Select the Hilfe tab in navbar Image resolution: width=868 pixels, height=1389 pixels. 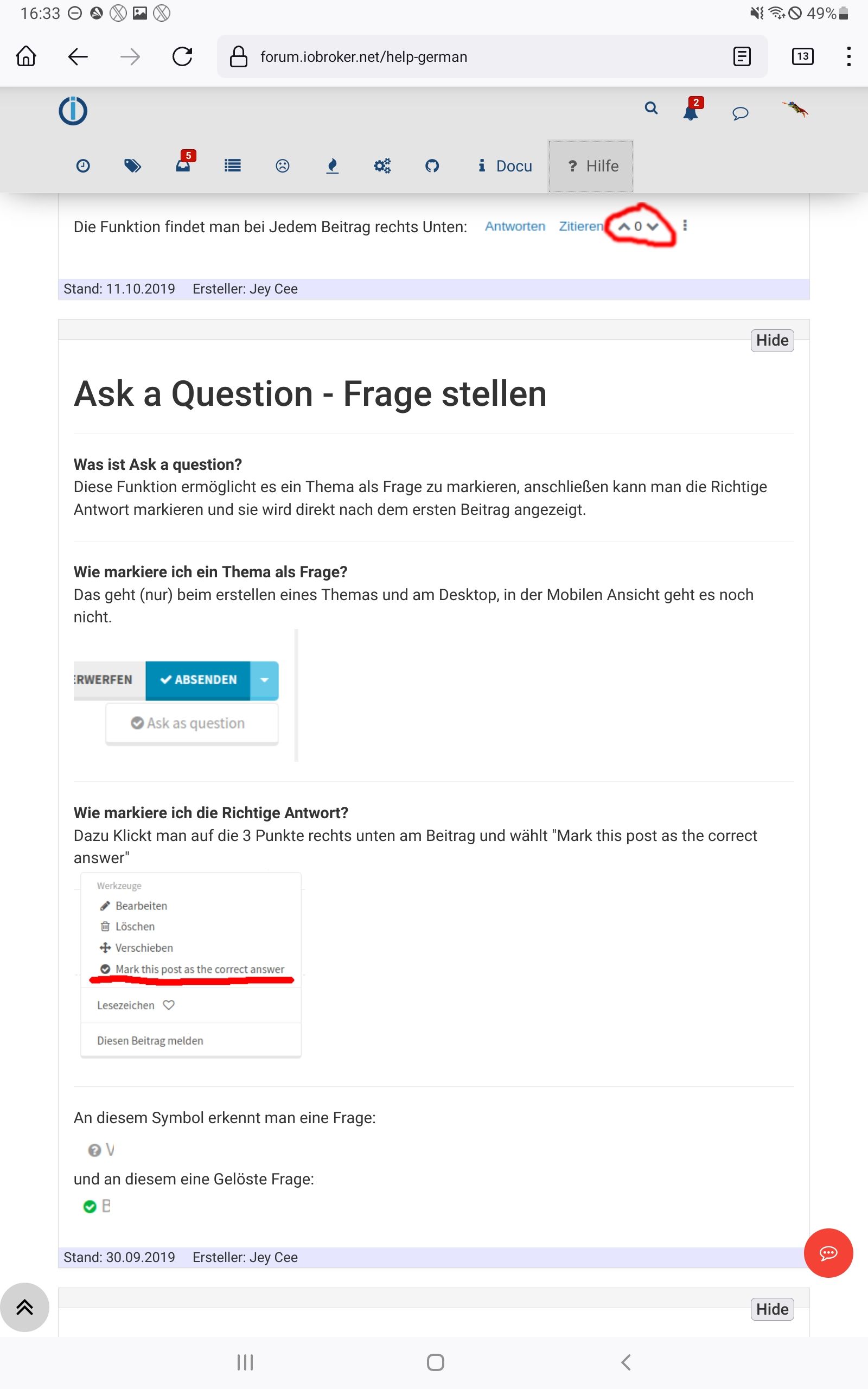591,166
